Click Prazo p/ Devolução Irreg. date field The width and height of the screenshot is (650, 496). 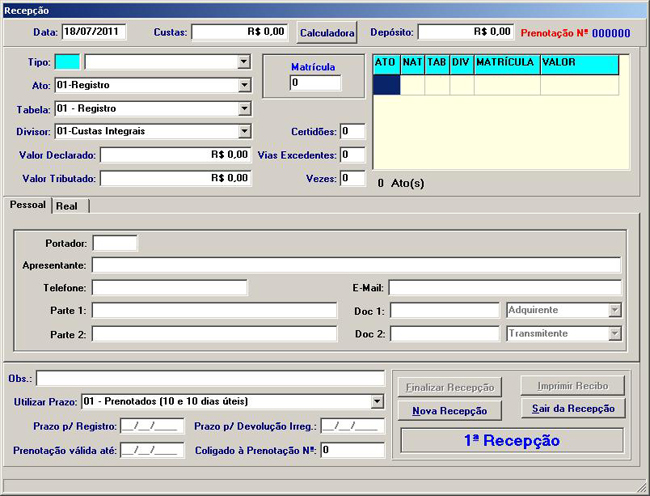(x=353, y=426)
